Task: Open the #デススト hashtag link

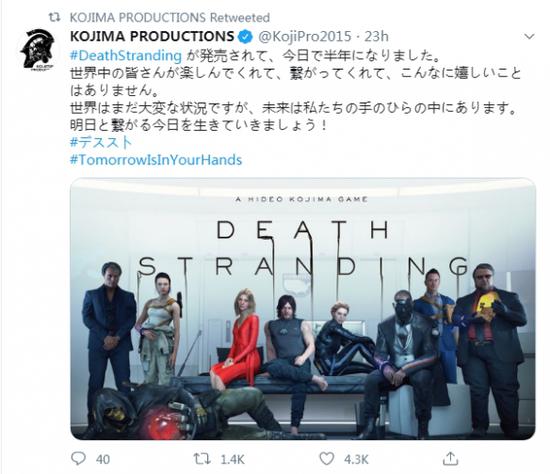Action: [x=101, y=142]
